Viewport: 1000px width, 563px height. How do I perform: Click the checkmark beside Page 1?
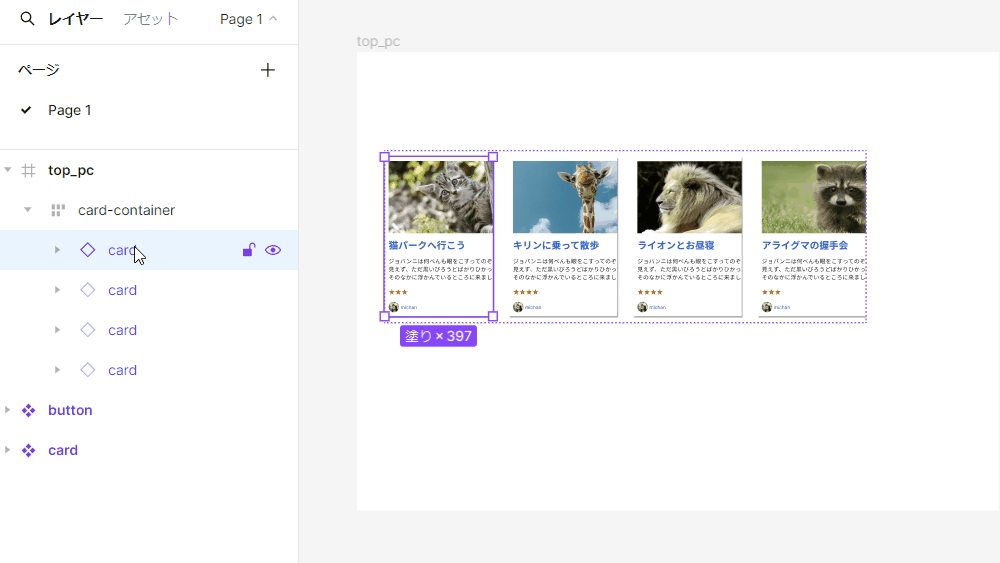pyautogui.click(x=26, y=110)
